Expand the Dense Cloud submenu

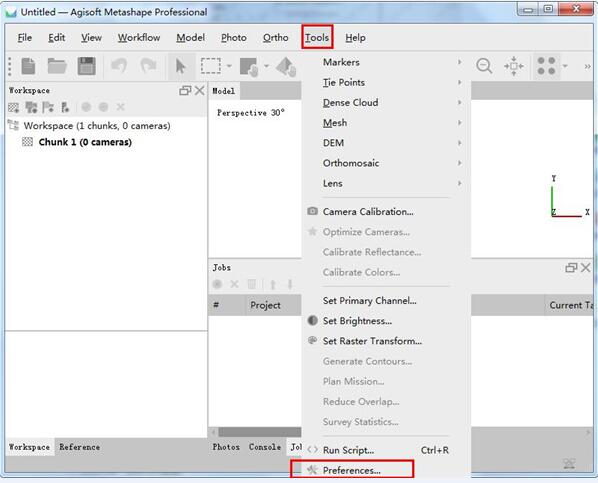click(385, 103)
